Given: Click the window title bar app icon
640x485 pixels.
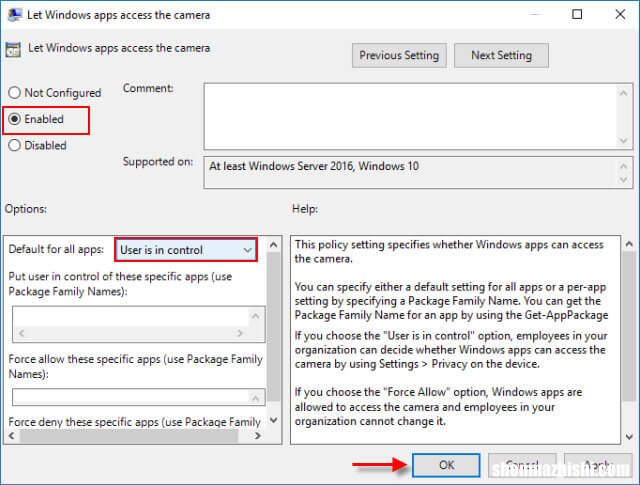Looking at the screenshot, I should [15, 15].
